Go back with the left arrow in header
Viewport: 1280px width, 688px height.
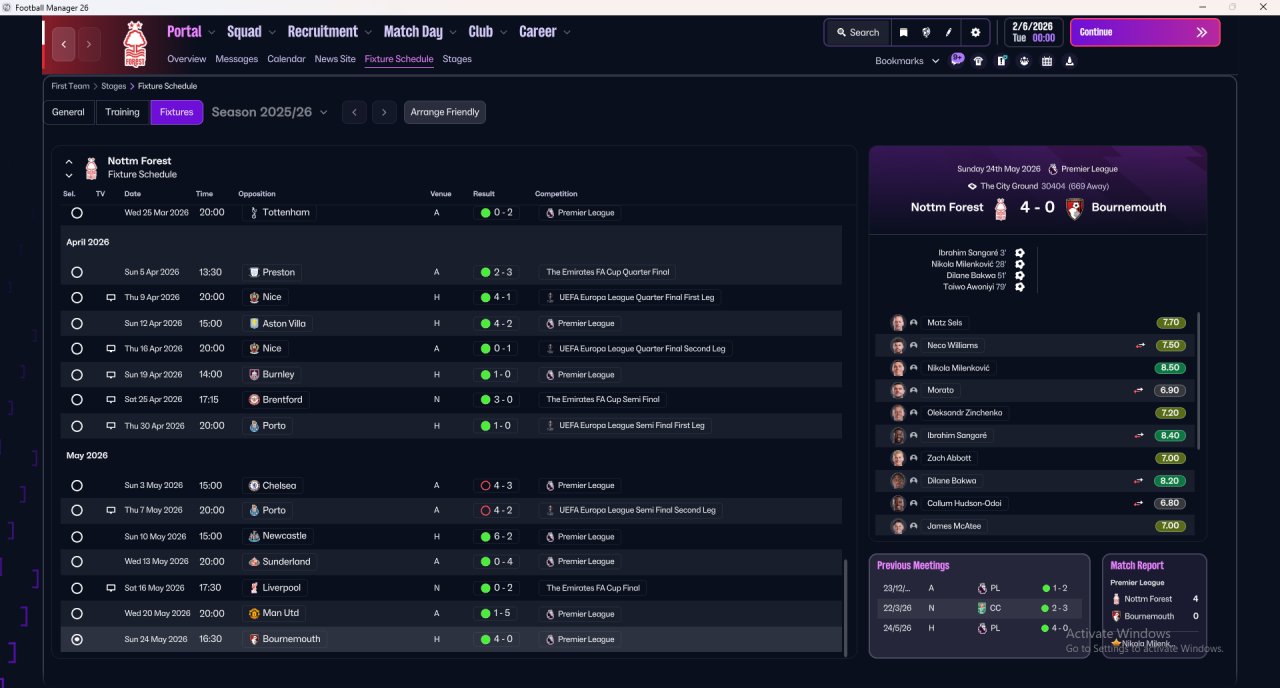[x=65, y=44]
